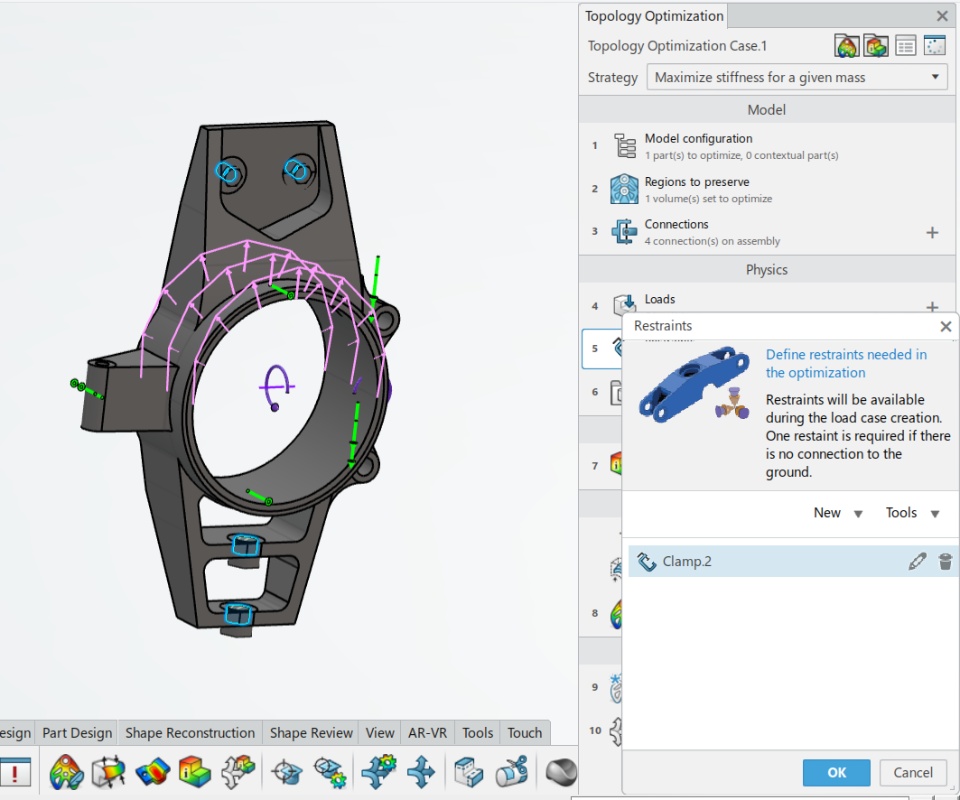The height and width of the screenshot is (800, 960).
Task: Click the crosshair target toolbar icon
Action: (x=287, y=772)
